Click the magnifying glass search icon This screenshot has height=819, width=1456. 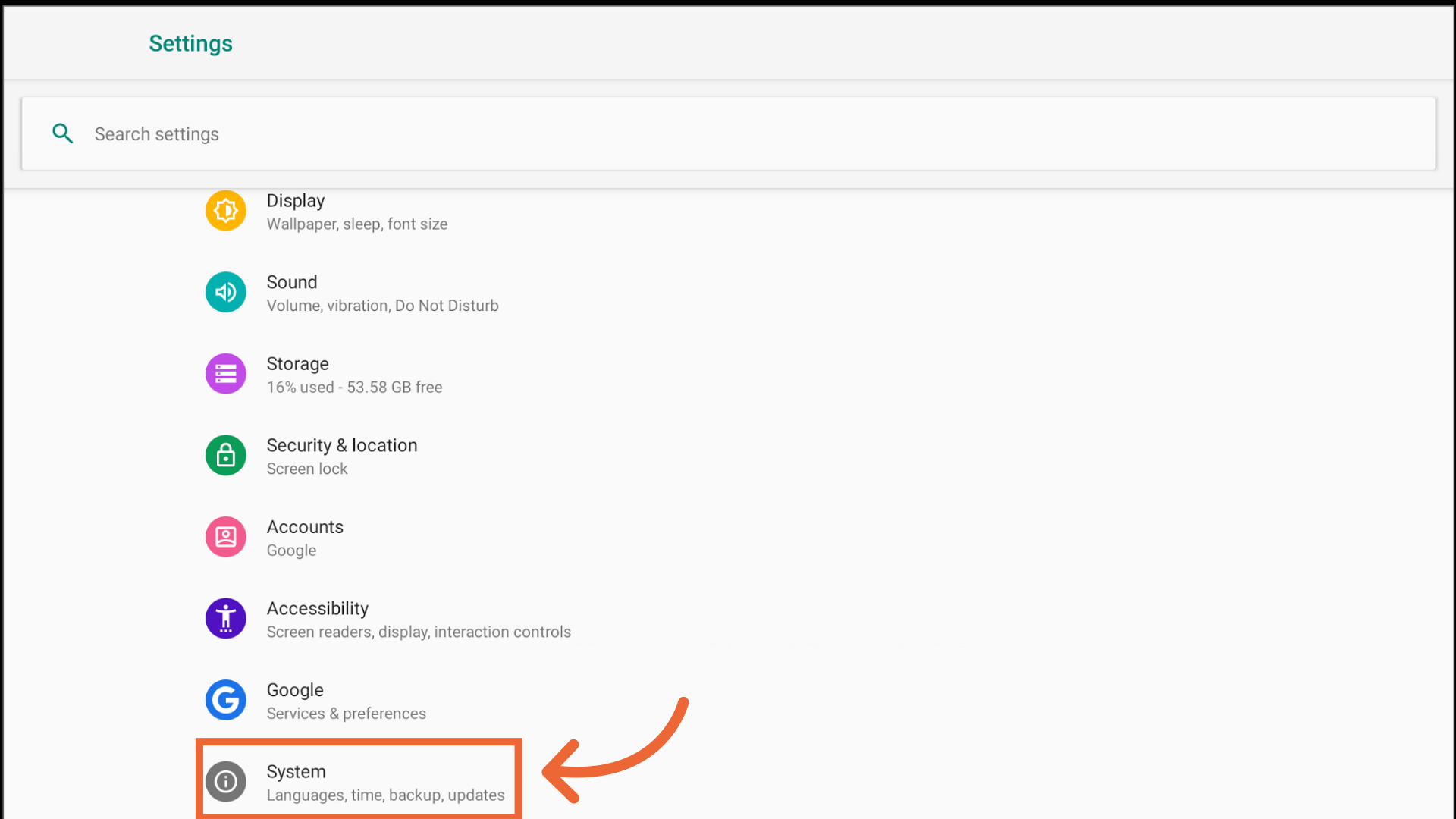[x=63, y=134]
